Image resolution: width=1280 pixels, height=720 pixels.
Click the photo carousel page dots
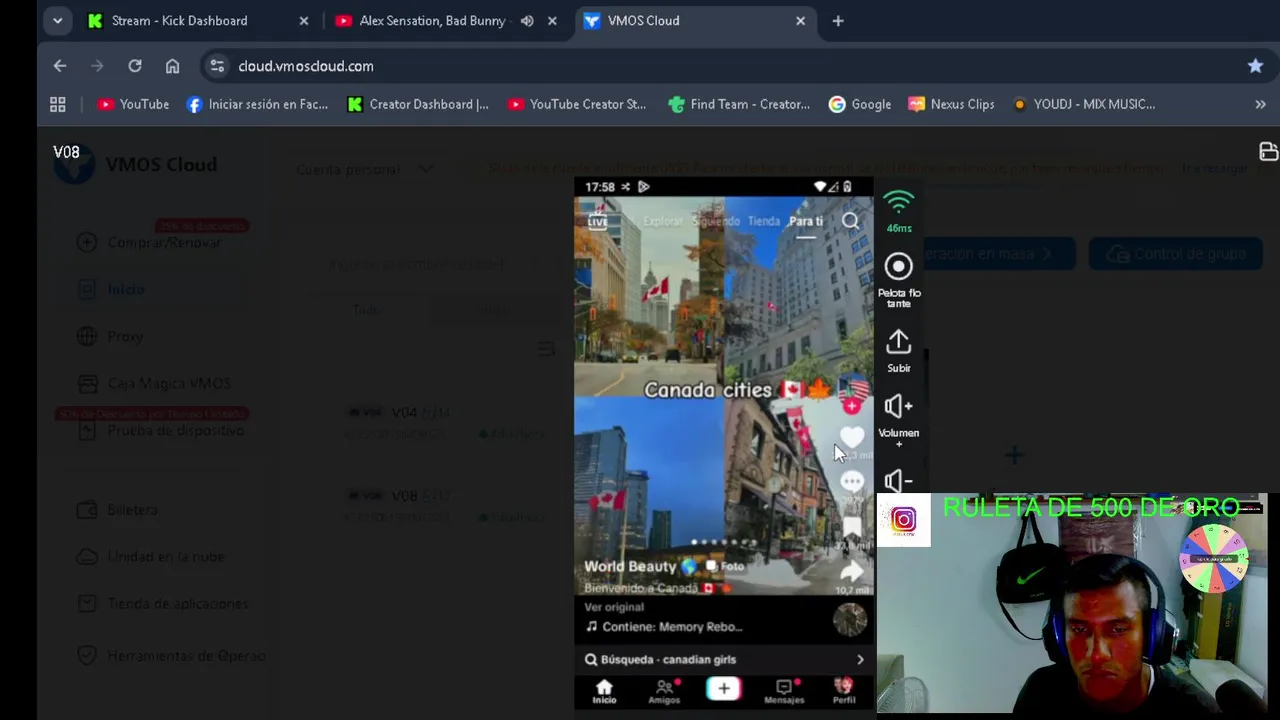click(x=724, y=542)
